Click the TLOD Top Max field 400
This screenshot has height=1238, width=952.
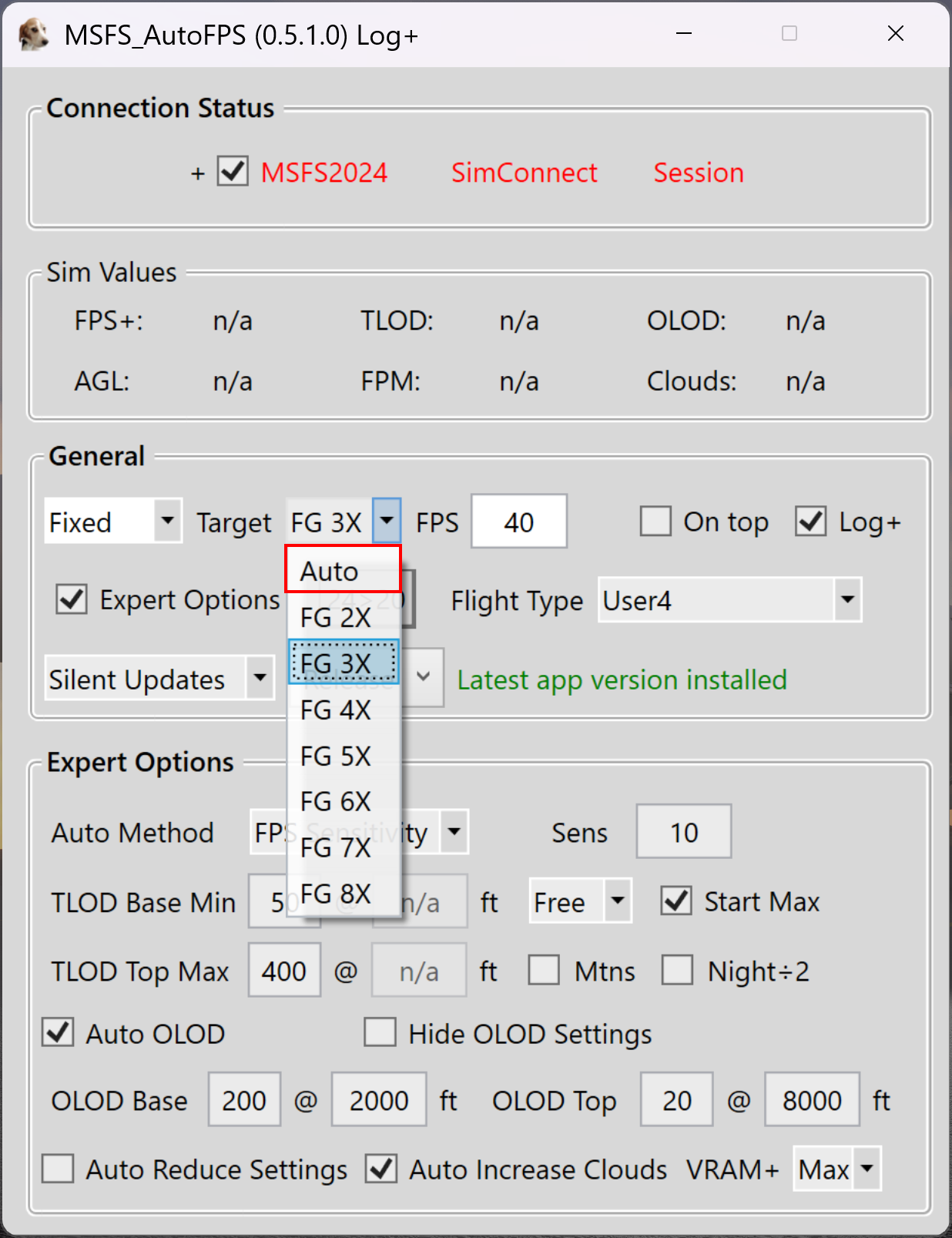[x=284, y=970]
